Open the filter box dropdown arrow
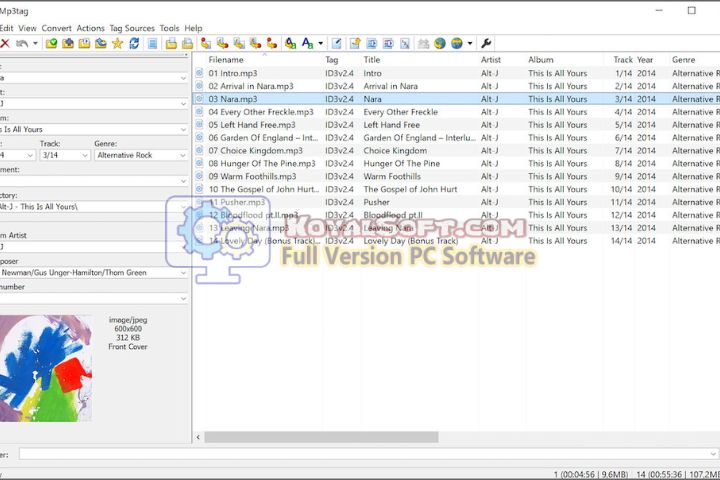This screenshot has height=480, width=720. [x=713, y=454]
